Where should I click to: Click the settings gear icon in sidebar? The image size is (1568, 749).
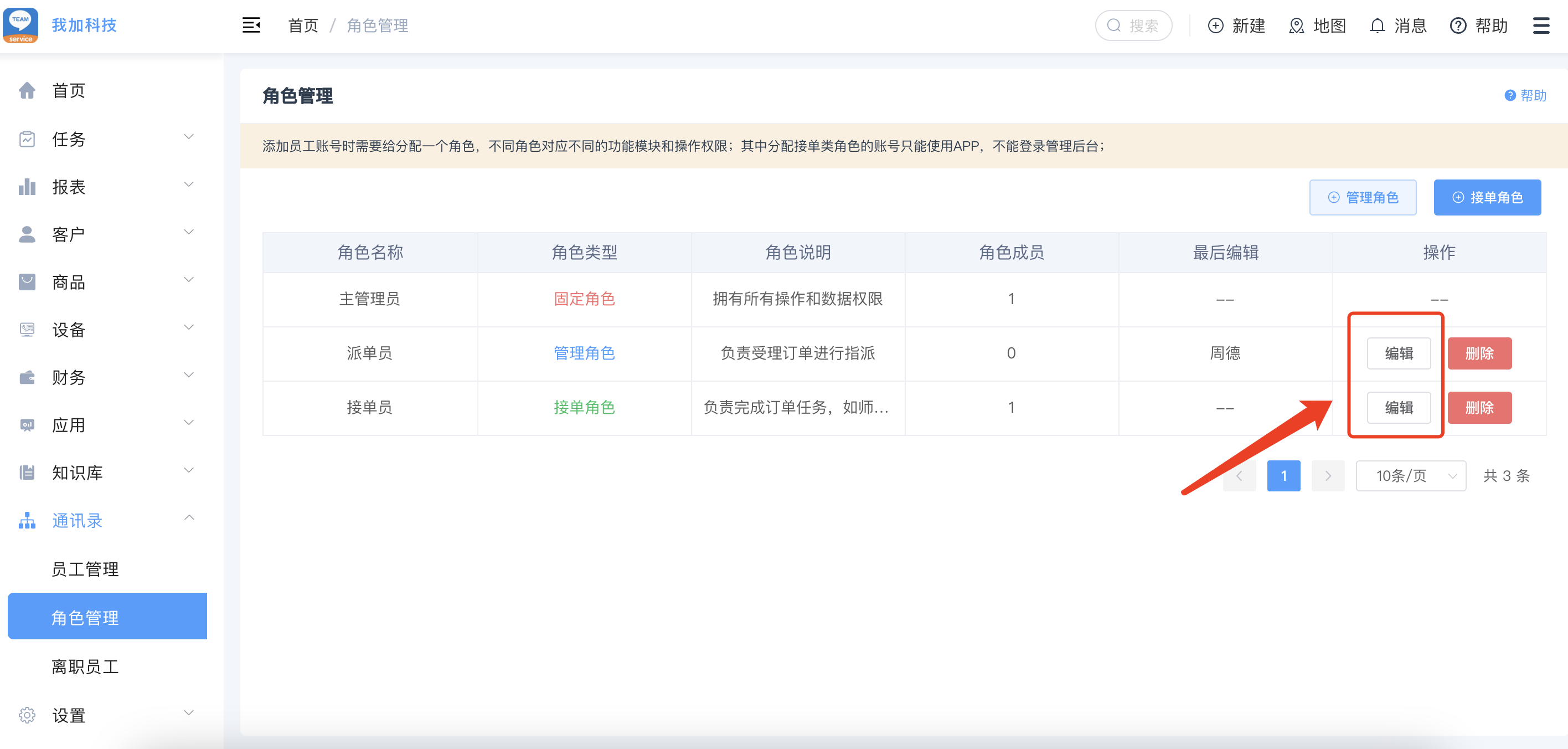point(27,715)
